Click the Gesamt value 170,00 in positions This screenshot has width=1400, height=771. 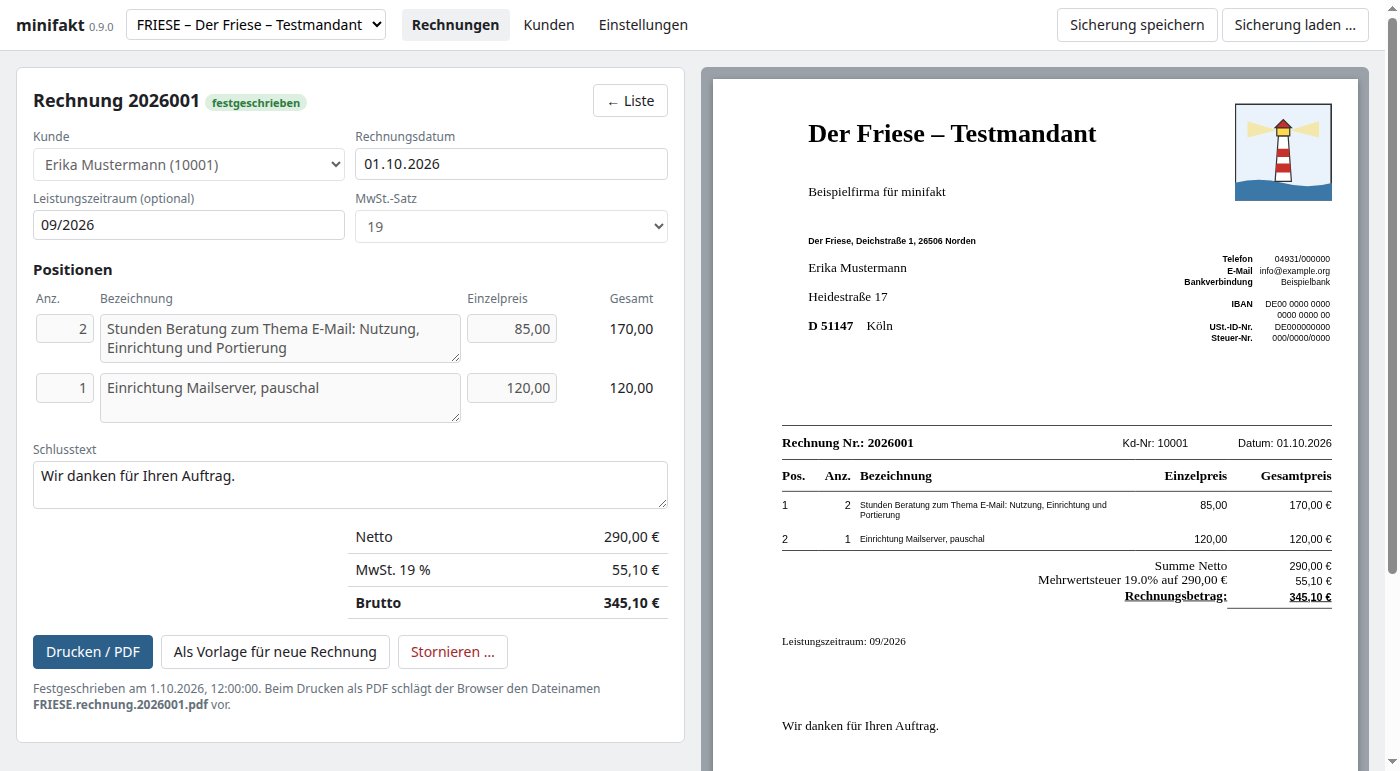pyautogui.click(x=631, y=329)
